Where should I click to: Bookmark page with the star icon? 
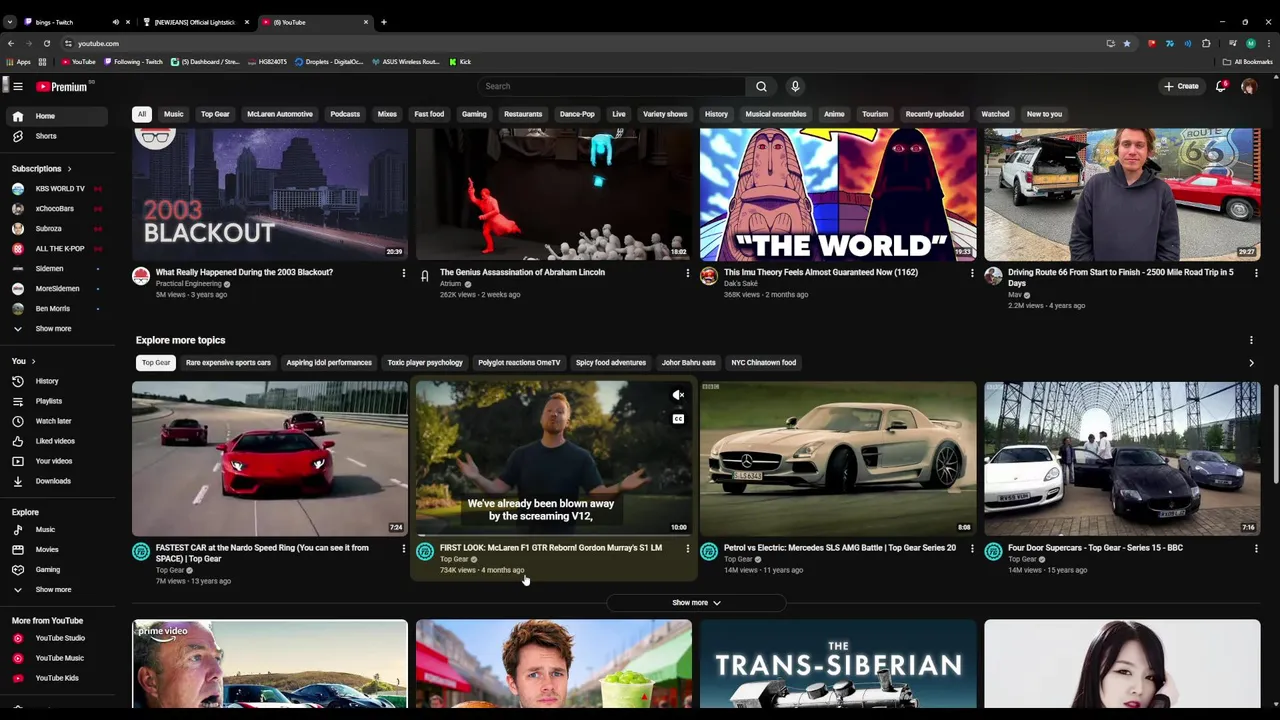[x=1127, y=44]
